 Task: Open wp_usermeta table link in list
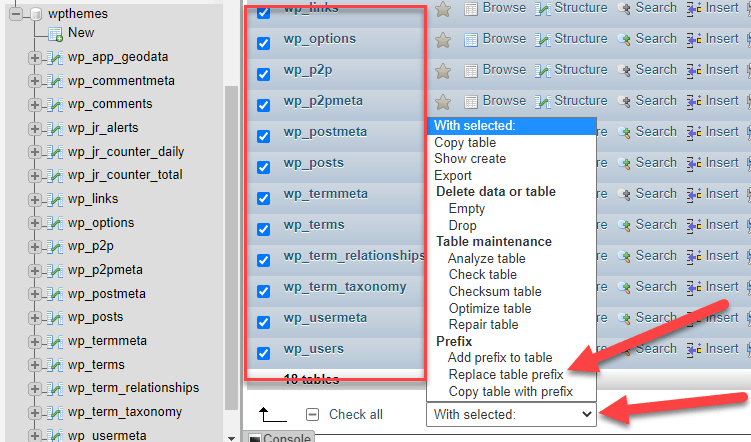point(325,318)
